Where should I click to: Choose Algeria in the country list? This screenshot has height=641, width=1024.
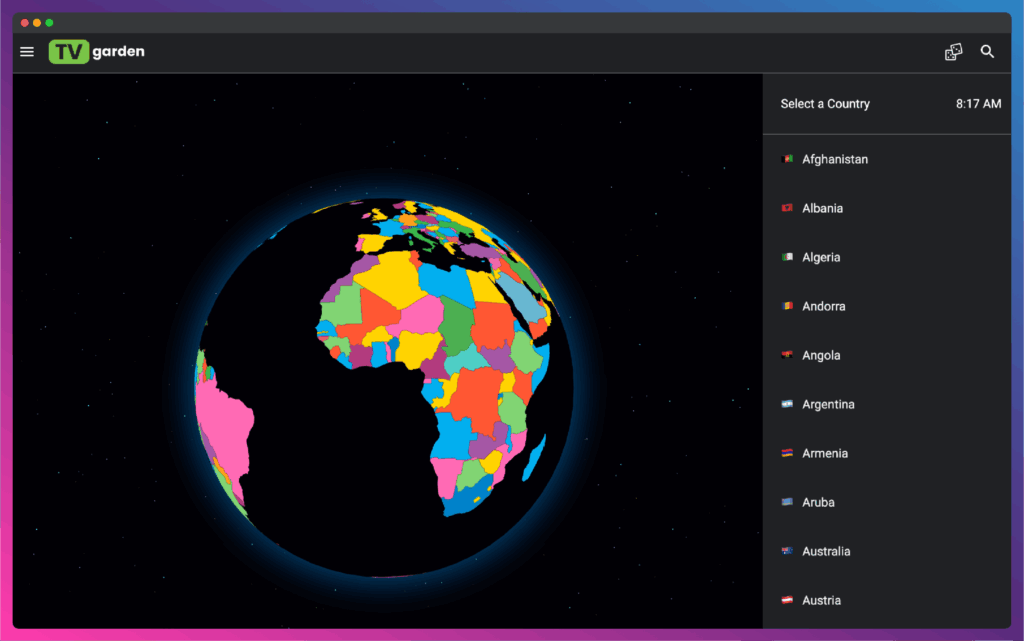pyautogui.click(x=887, y=257)
